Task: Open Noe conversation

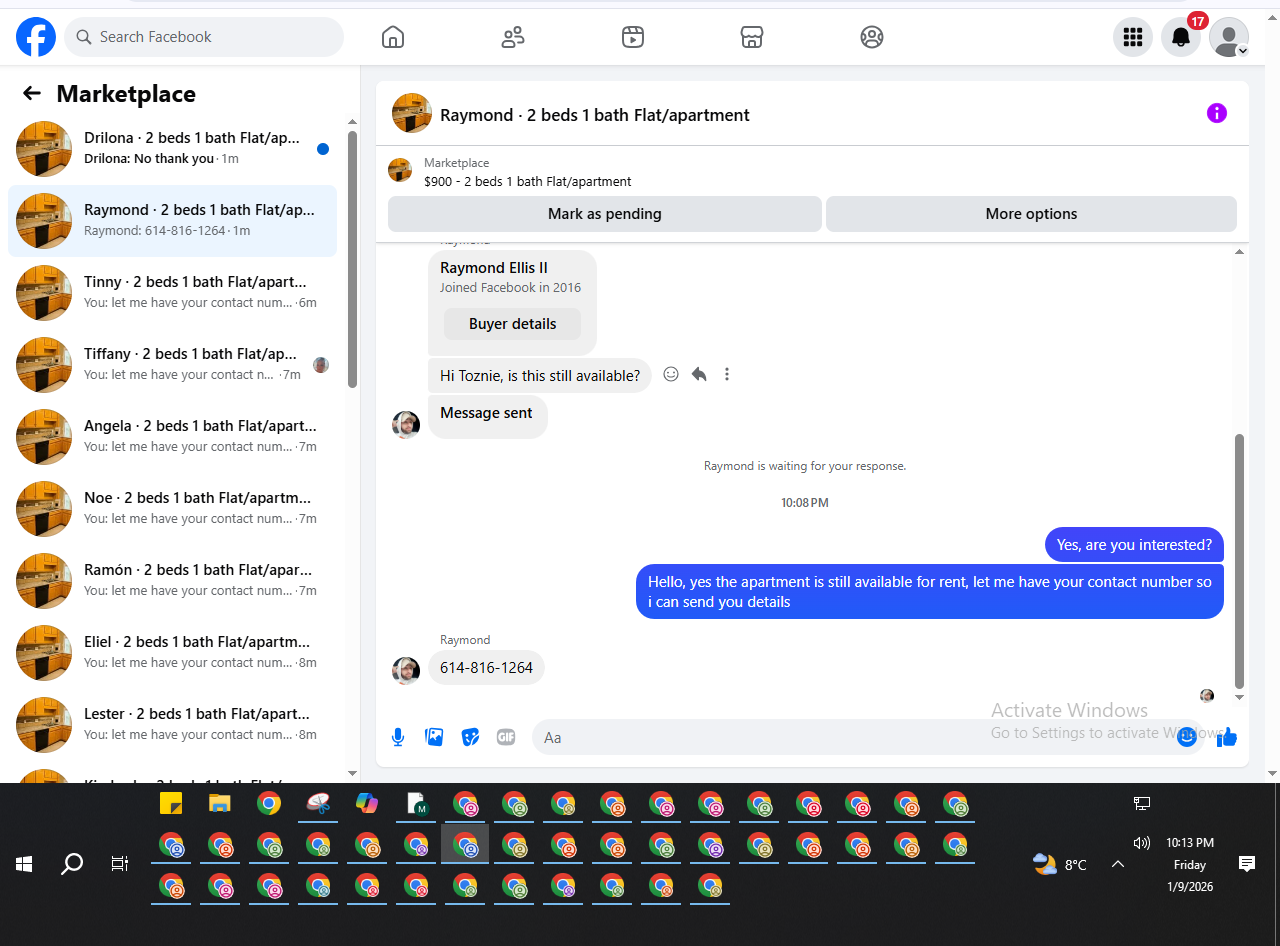Action: coord(172,509)
